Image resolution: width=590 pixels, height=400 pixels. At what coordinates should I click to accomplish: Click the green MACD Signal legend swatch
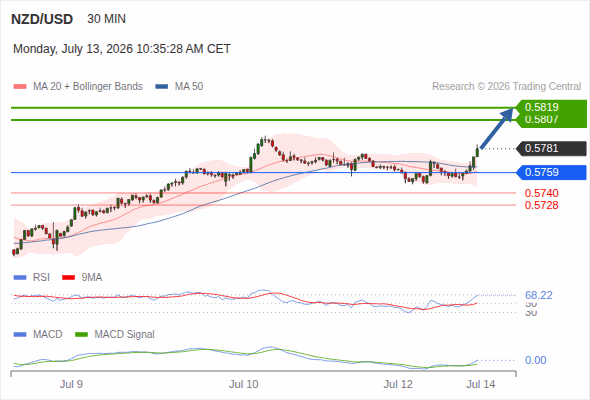pos(81,335)
